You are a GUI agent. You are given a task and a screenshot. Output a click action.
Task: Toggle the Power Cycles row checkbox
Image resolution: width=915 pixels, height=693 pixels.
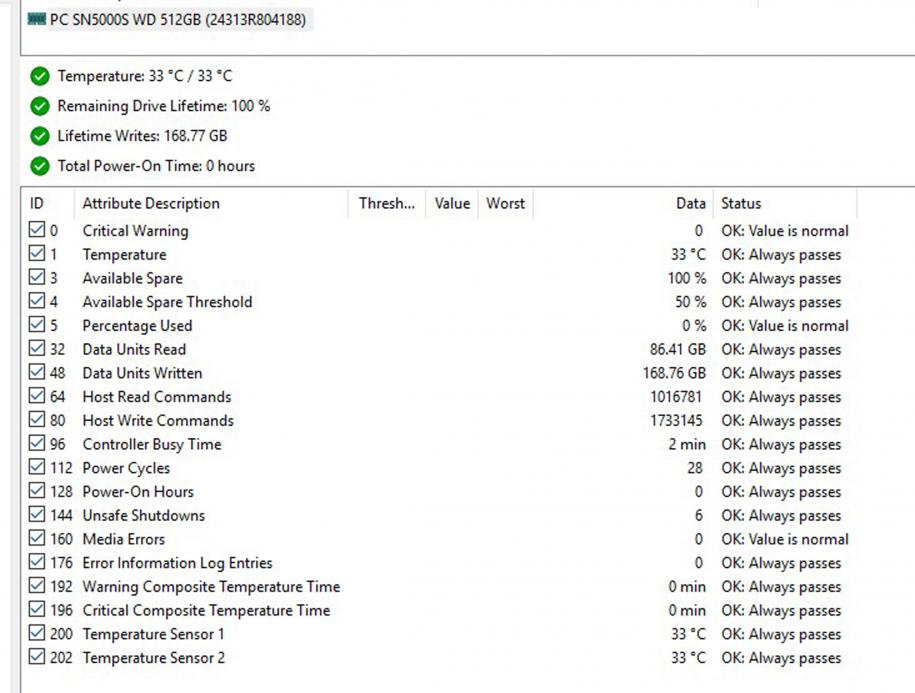37,468
